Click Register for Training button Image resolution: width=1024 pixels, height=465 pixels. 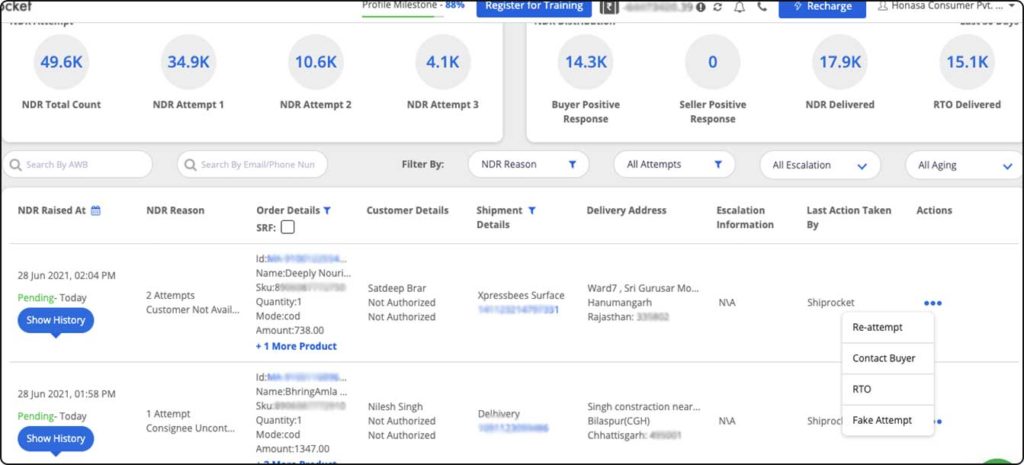click(x=534, y=7)
